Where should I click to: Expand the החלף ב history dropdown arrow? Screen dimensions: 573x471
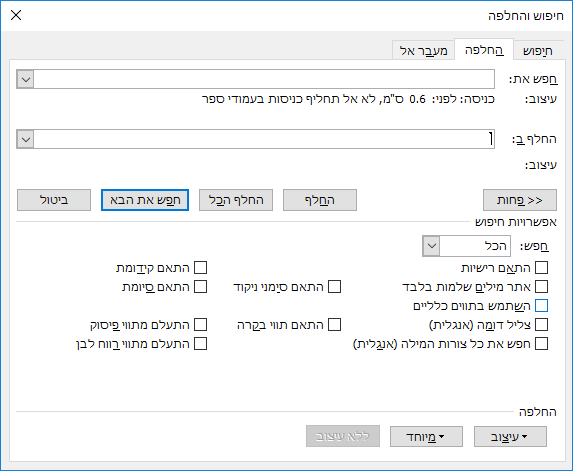click(26, 139)
